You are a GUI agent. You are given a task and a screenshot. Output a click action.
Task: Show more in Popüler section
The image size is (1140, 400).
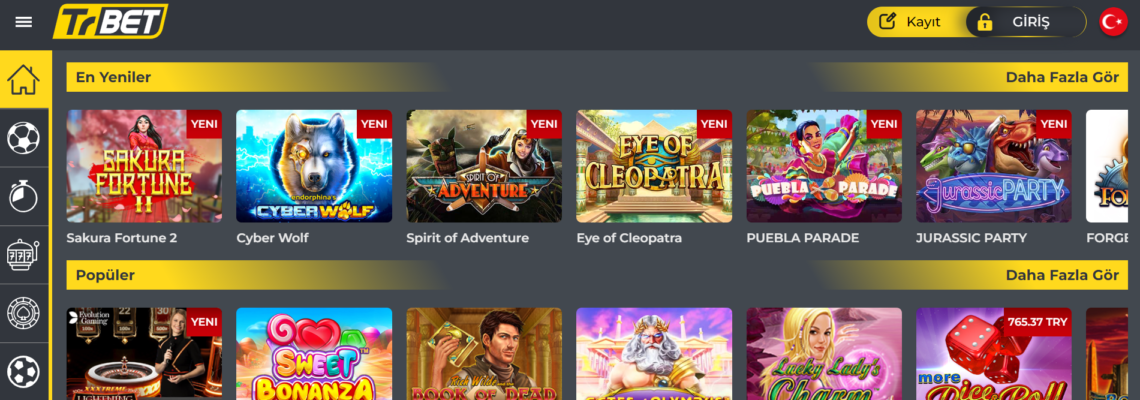[x=1062, y=275]
